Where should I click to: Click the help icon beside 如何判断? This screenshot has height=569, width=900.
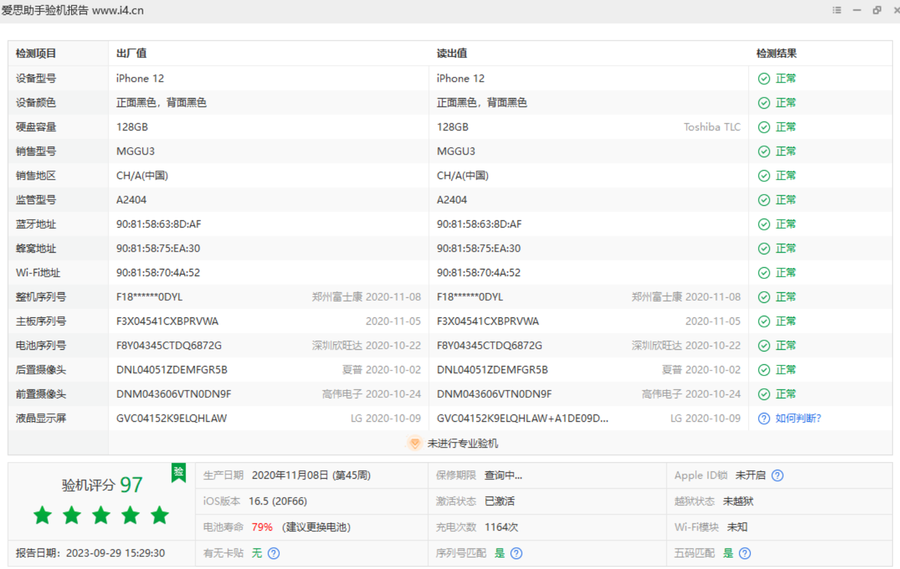pyautogui.click(x=764, y=418)
